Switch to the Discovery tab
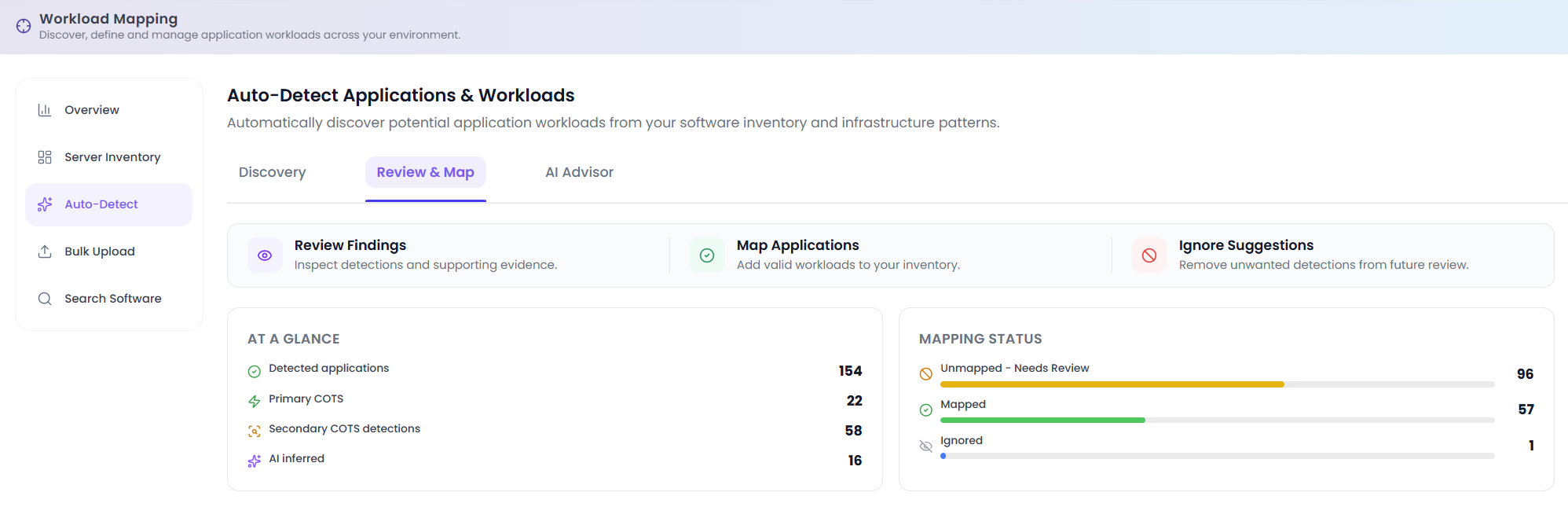Screen dimensions: 1568x507 (273, 172)
